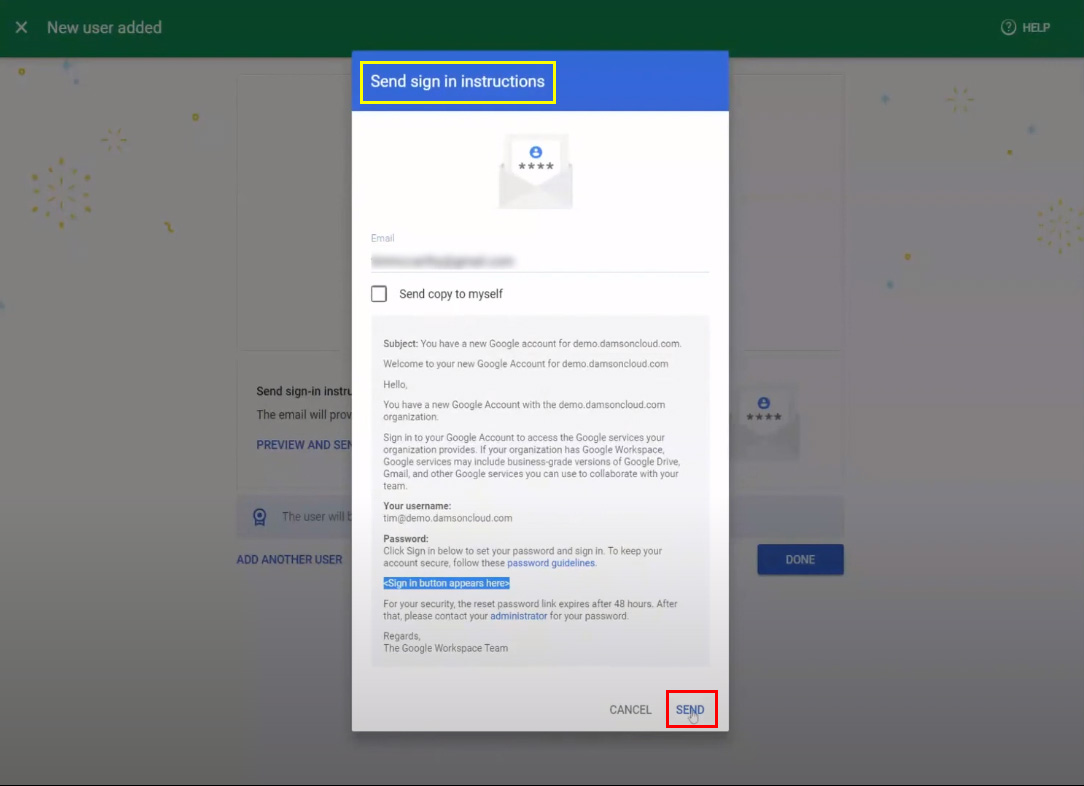Click the 'Send copy to myself' label text
The height and width of the screenshot is (786, 1084).
(x=451, y=294)
